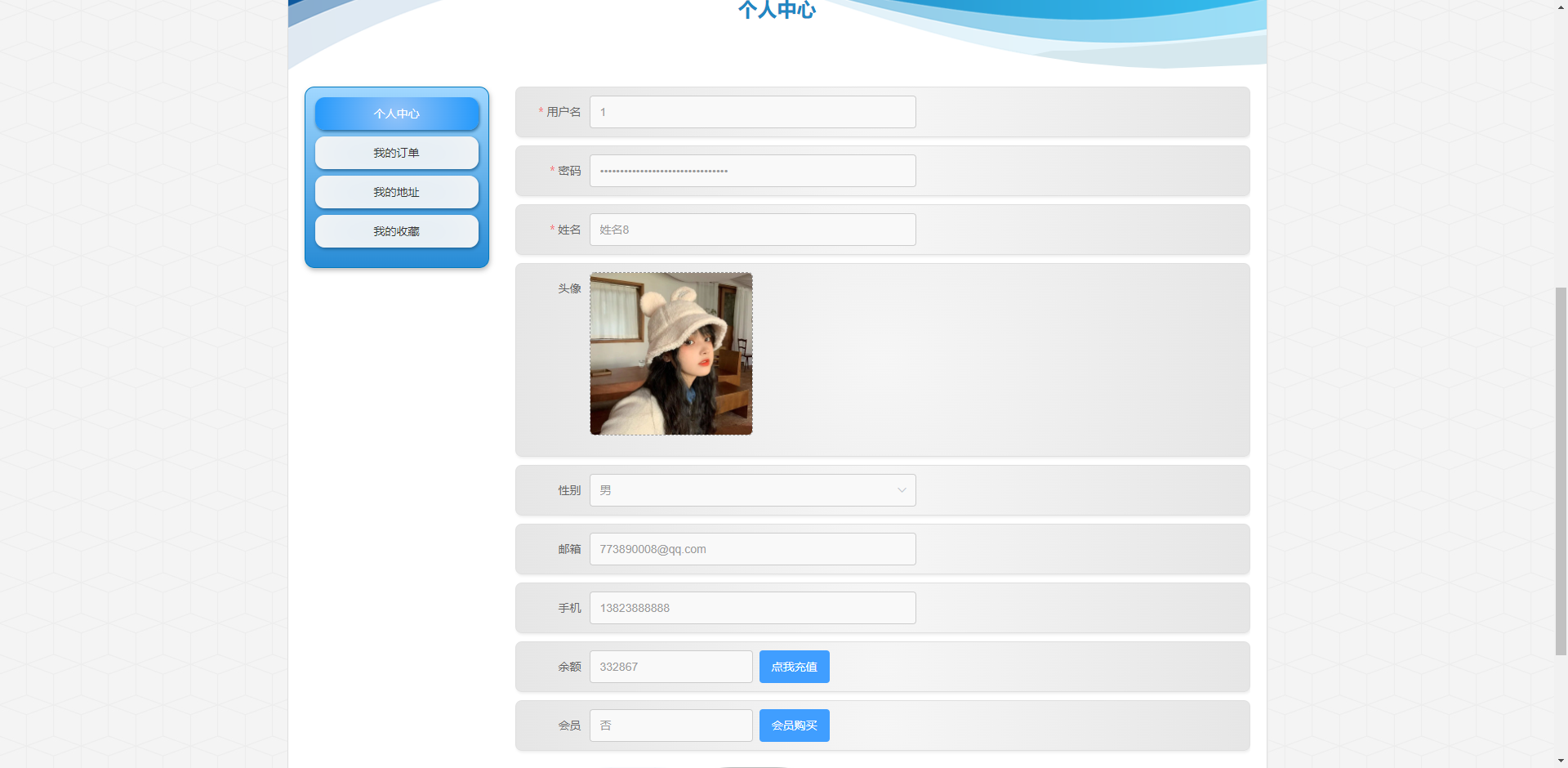This screenshot has width=1568, height=768.
Task: Click the 邮箱 email field
Action: coord(753,549)
